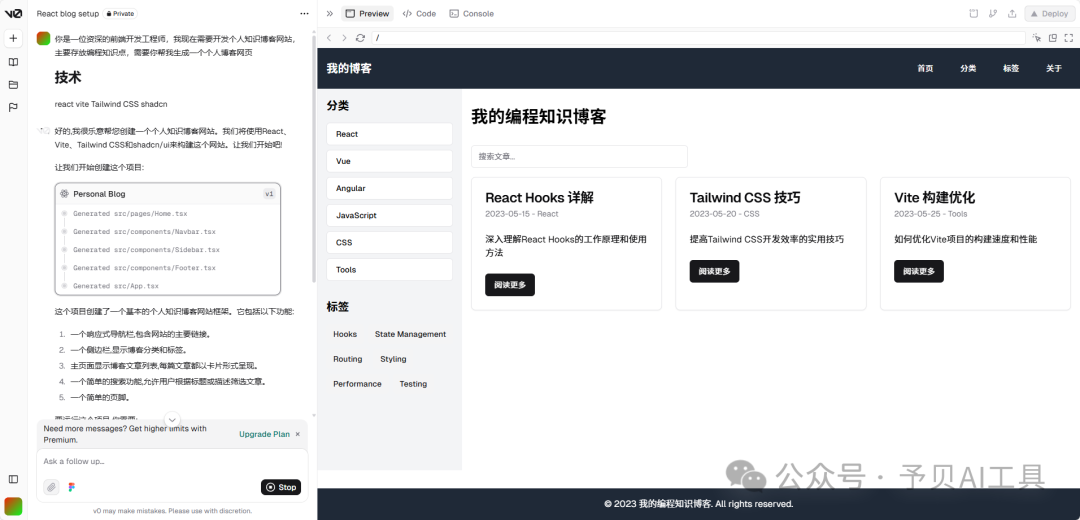Start a new chat with plus icon
This screenshot has width=1080, height=520.
[13, 38]
